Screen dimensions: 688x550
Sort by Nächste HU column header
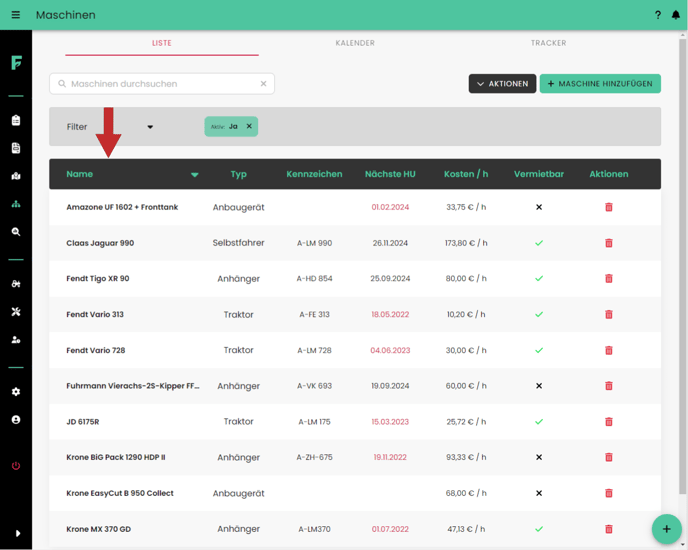[x=390, y=174]
